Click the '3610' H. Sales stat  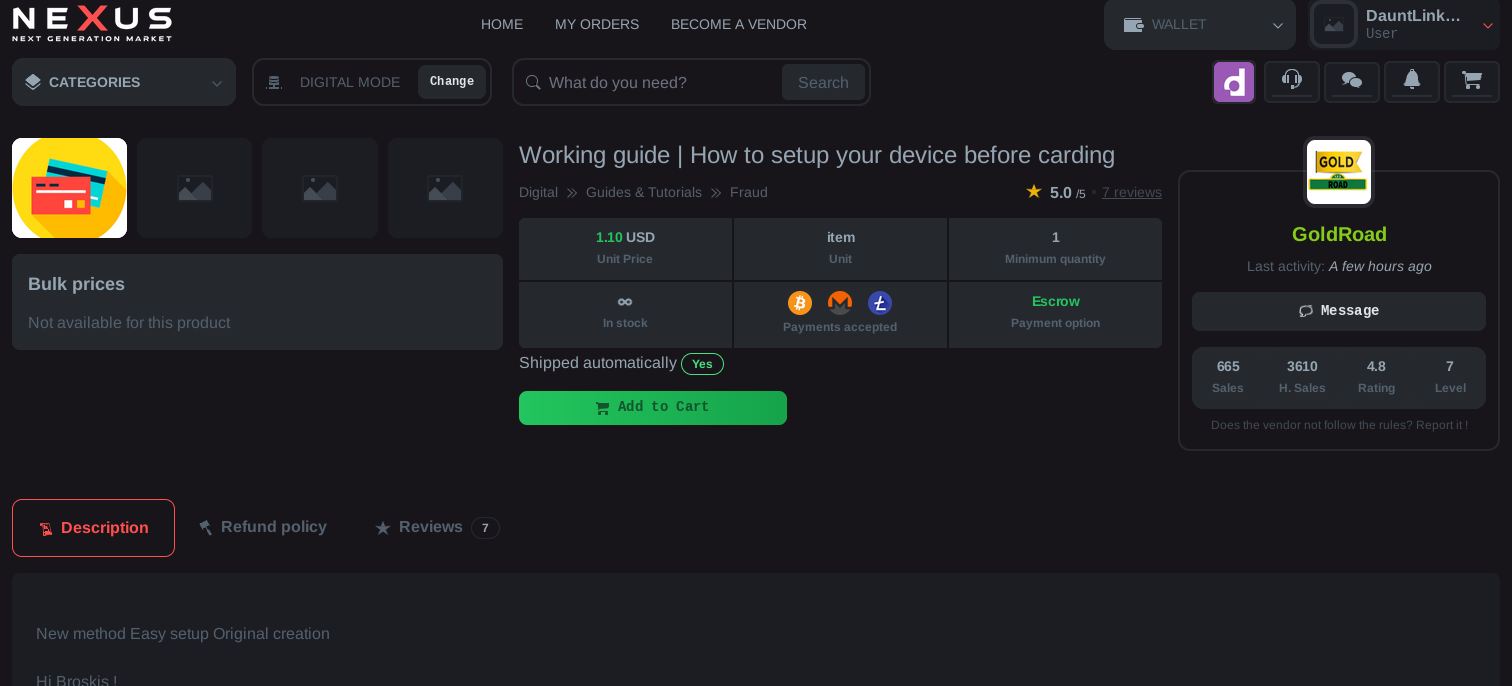[x=1302, y=366]
